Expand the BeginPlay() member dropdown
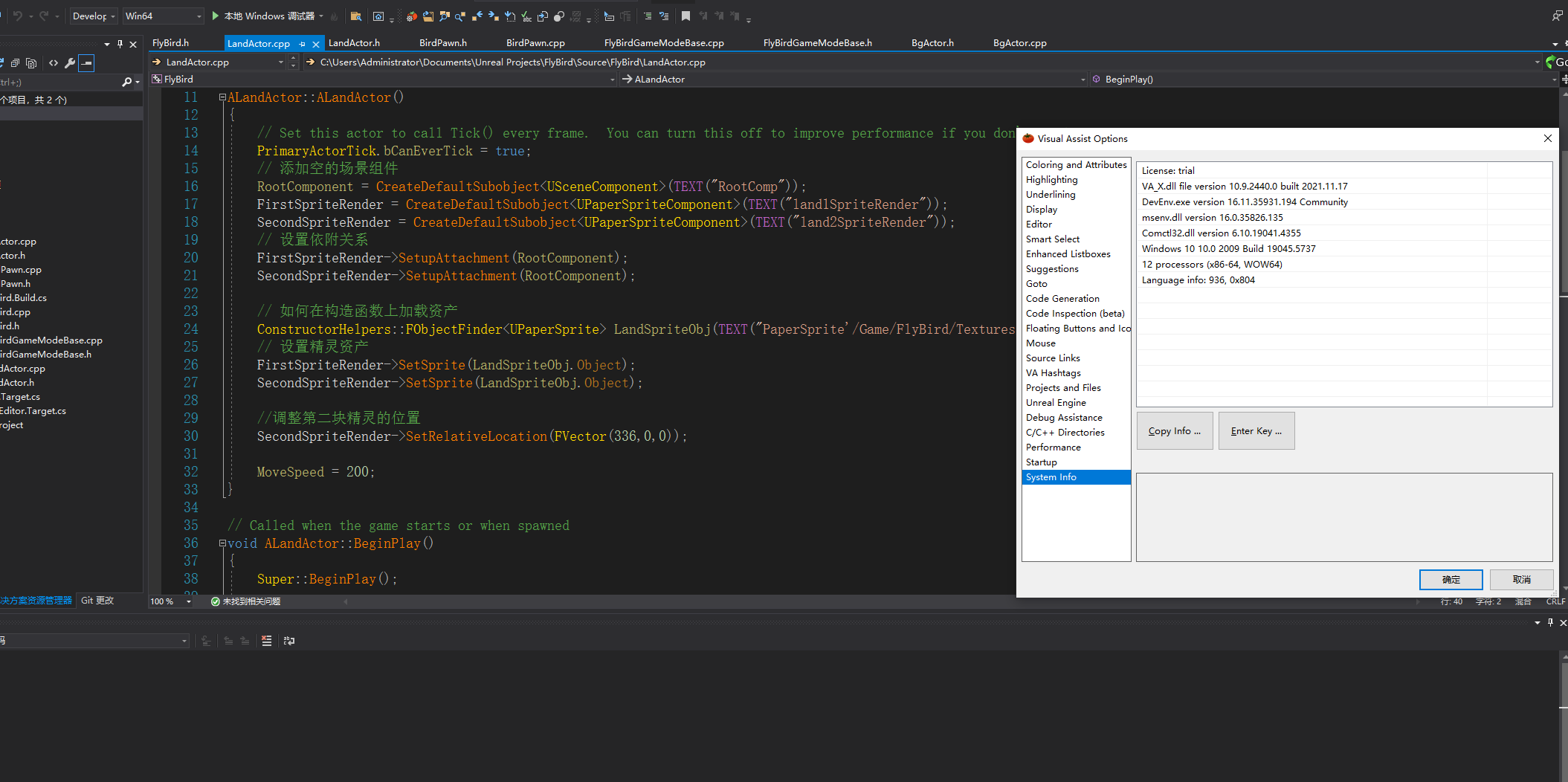The image size is (1568, 782). click(1553, 80)
